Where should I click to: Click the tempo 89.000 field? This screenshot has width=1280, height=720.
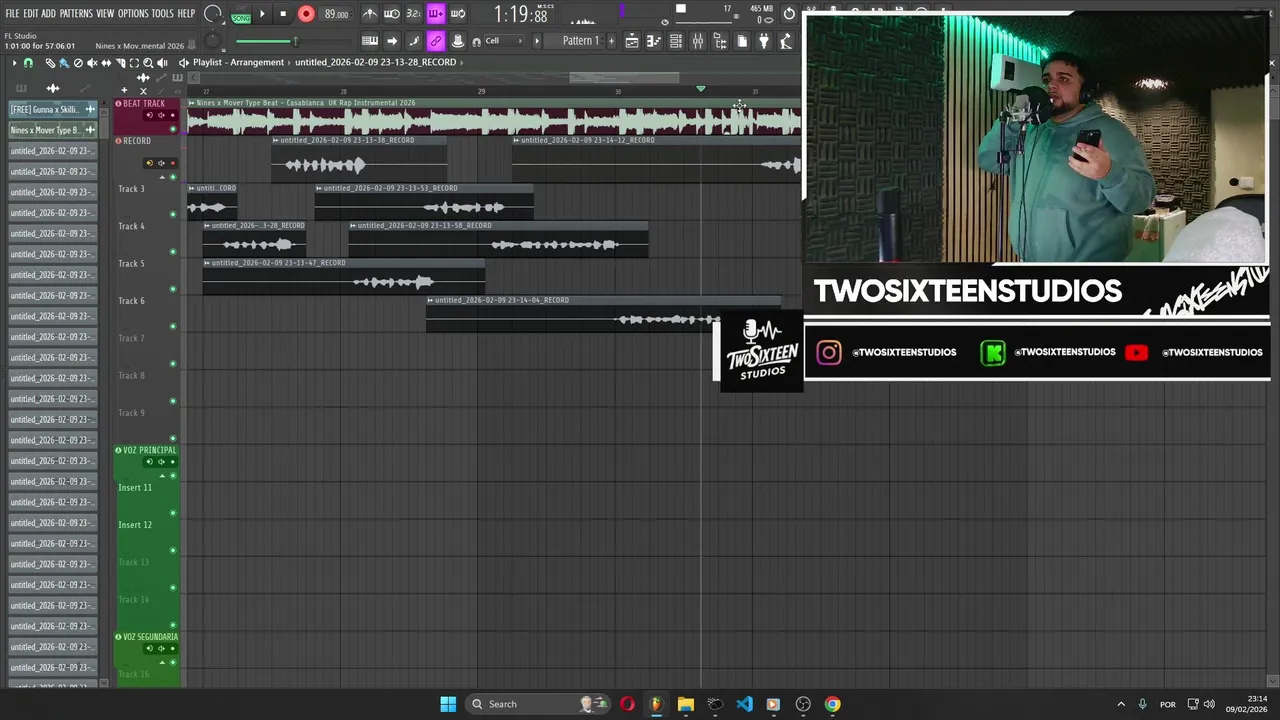(337, 14)
